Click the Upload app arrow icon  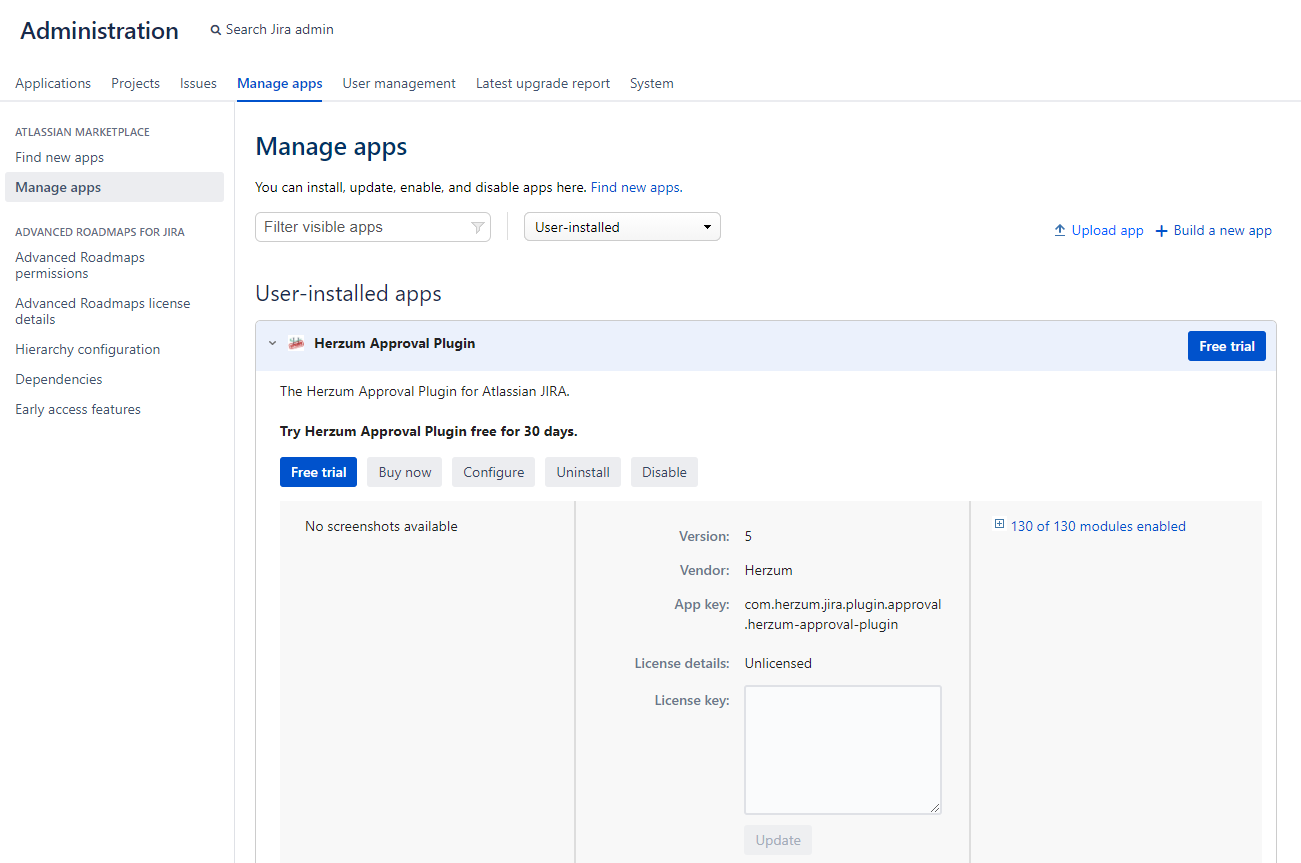(1060, 230)
